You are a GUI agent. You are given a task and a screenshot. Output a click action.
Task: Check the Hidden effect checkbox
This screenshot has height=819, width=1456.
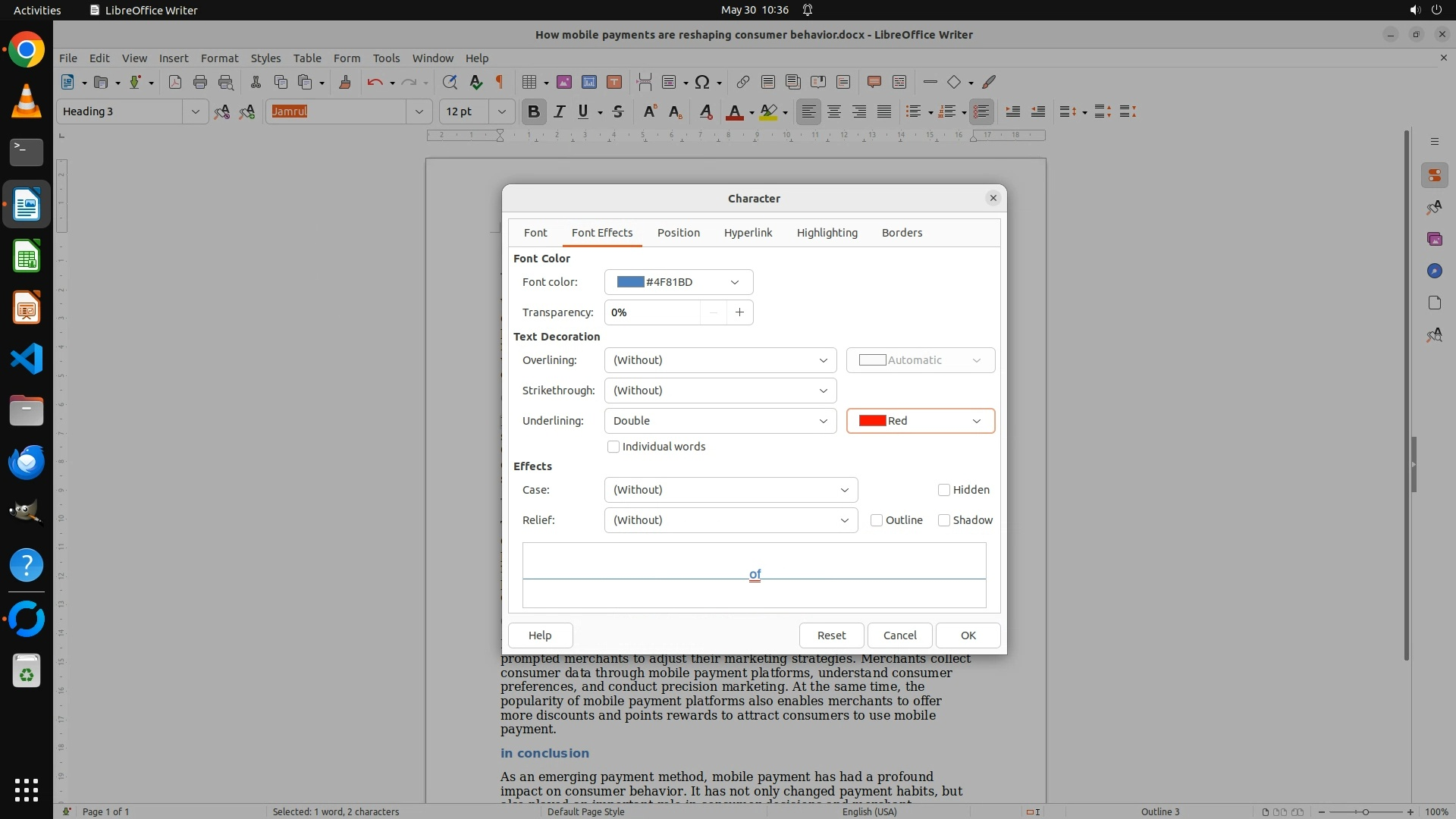tap(944, 490)
